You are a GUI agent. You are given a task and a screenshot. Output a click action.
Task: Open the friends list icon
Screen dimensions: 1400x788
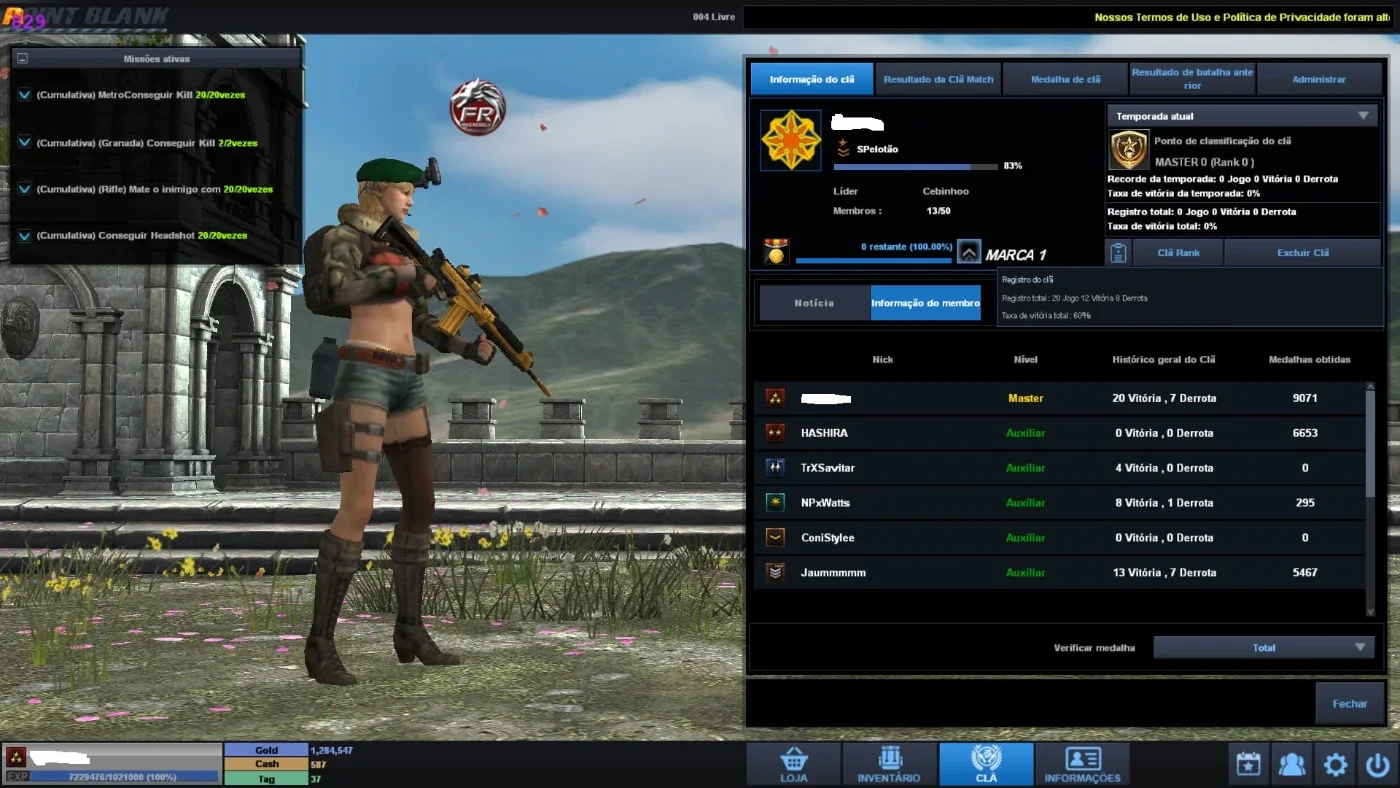[1291, 765]
